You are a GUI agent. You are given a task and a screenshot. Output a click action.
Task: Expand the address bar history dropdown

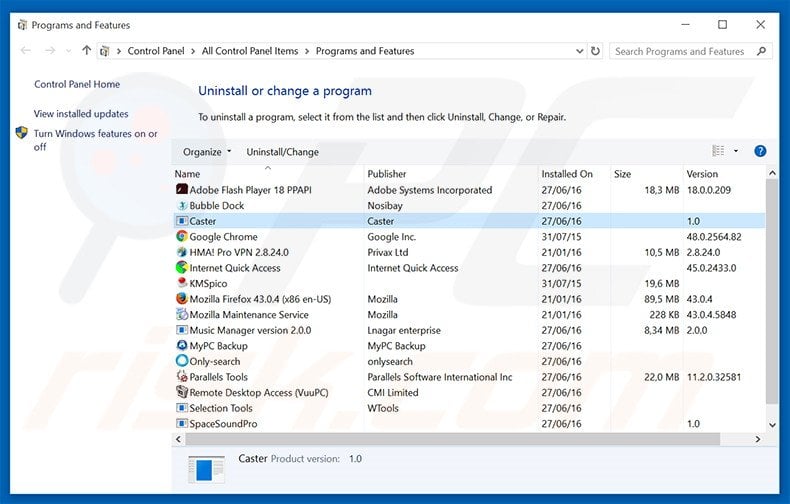tap(579, 51)
